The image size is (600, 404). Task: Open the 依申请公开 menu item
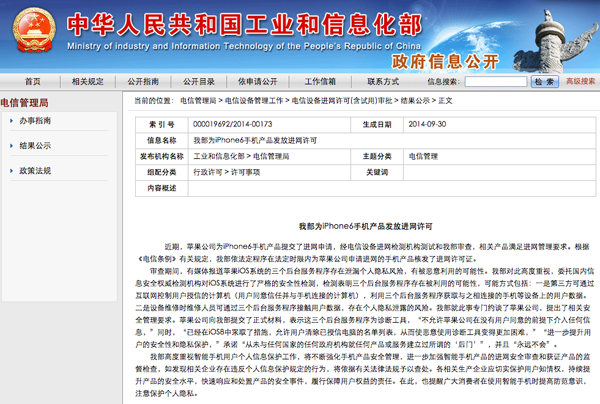pyautogui.click(x=258, y=81)
